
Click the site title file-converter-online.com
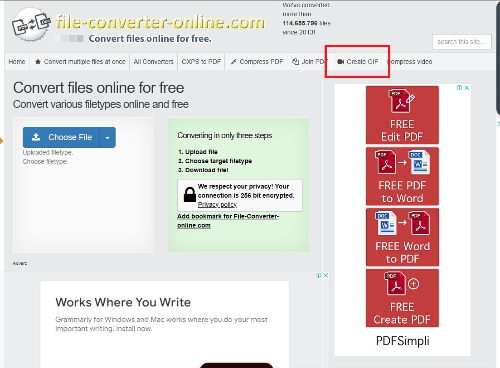point(160,22)
